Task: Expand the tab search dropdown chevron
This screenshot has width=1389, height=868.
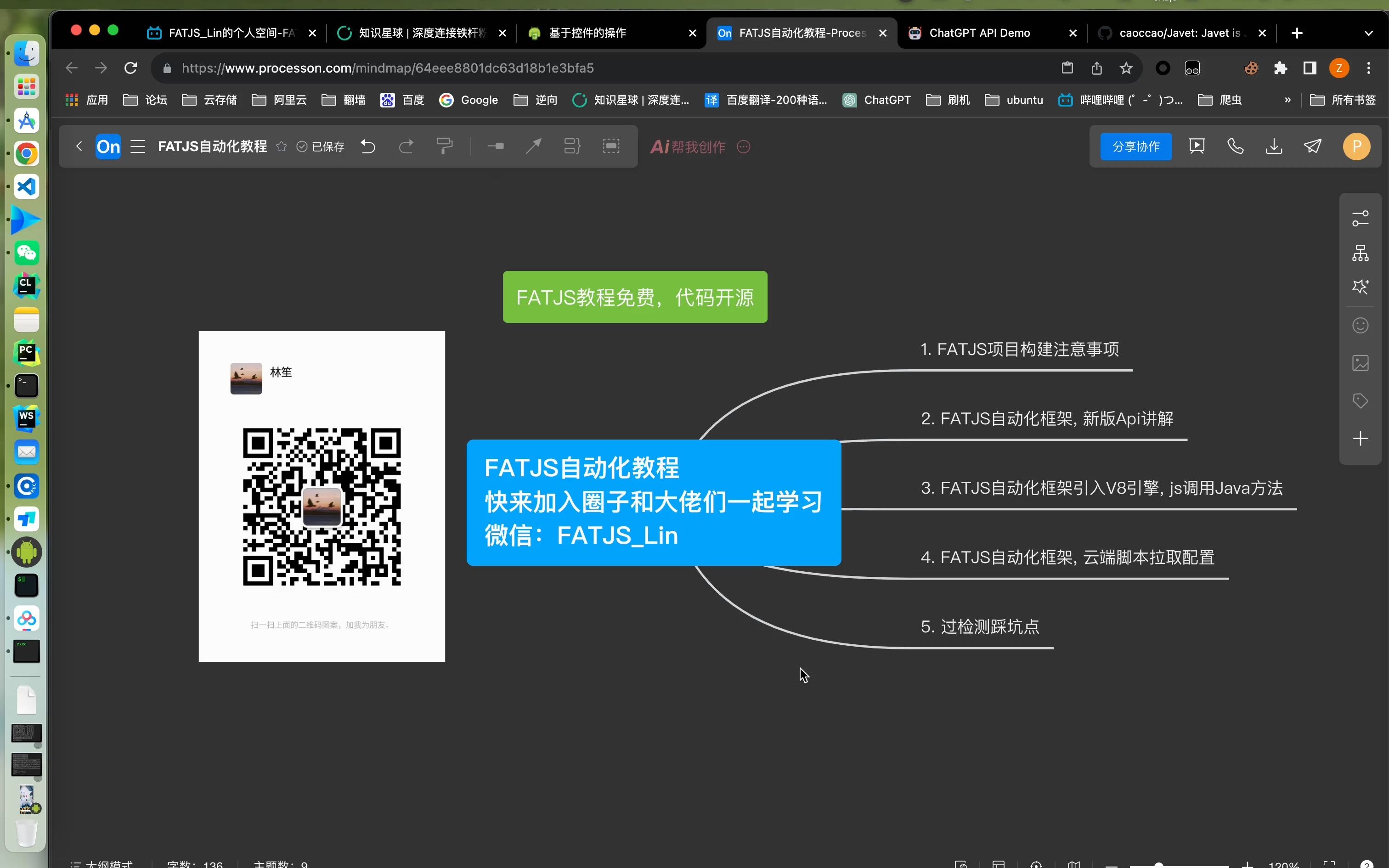Action: coord(1368,33)
